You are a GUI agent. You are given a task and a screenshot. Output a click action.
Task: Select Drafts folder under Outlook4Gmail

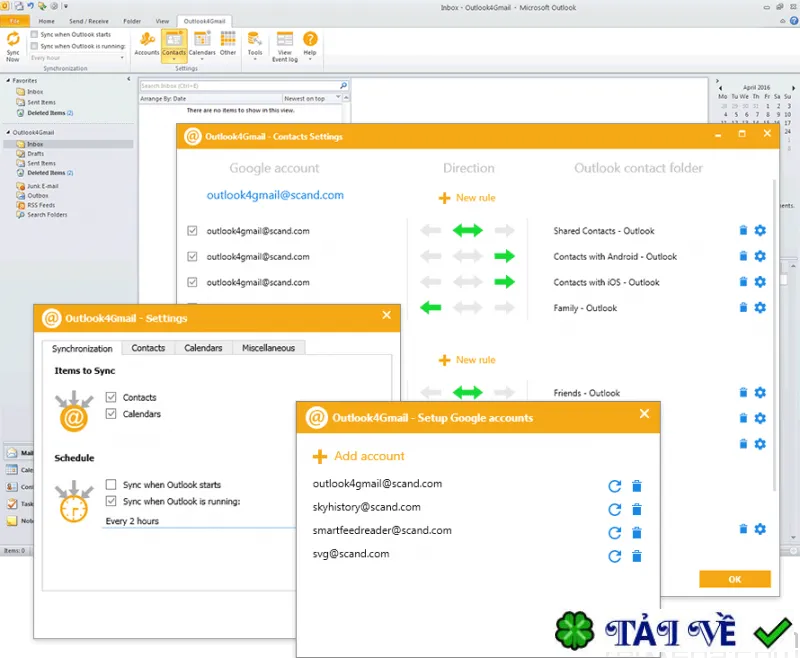[x=36, y=154]
